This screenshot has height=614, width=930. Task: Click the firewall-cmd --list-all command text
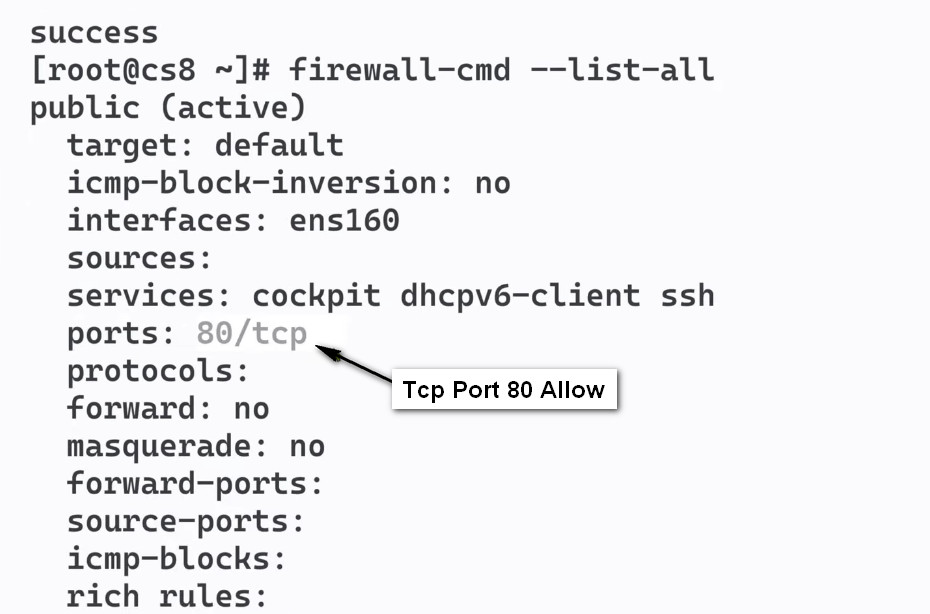pos(502,70)
